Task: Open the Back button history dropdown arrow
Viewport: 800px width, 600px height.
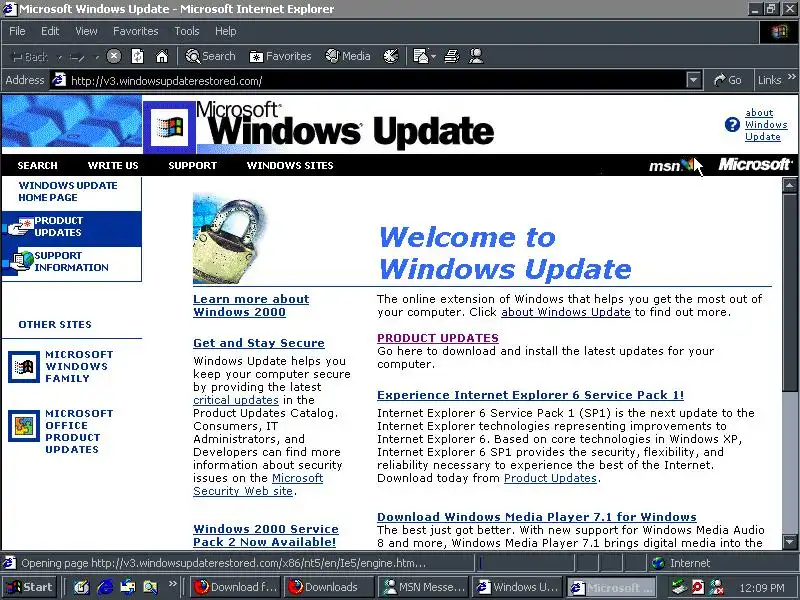Action: (x=60, y=57)
